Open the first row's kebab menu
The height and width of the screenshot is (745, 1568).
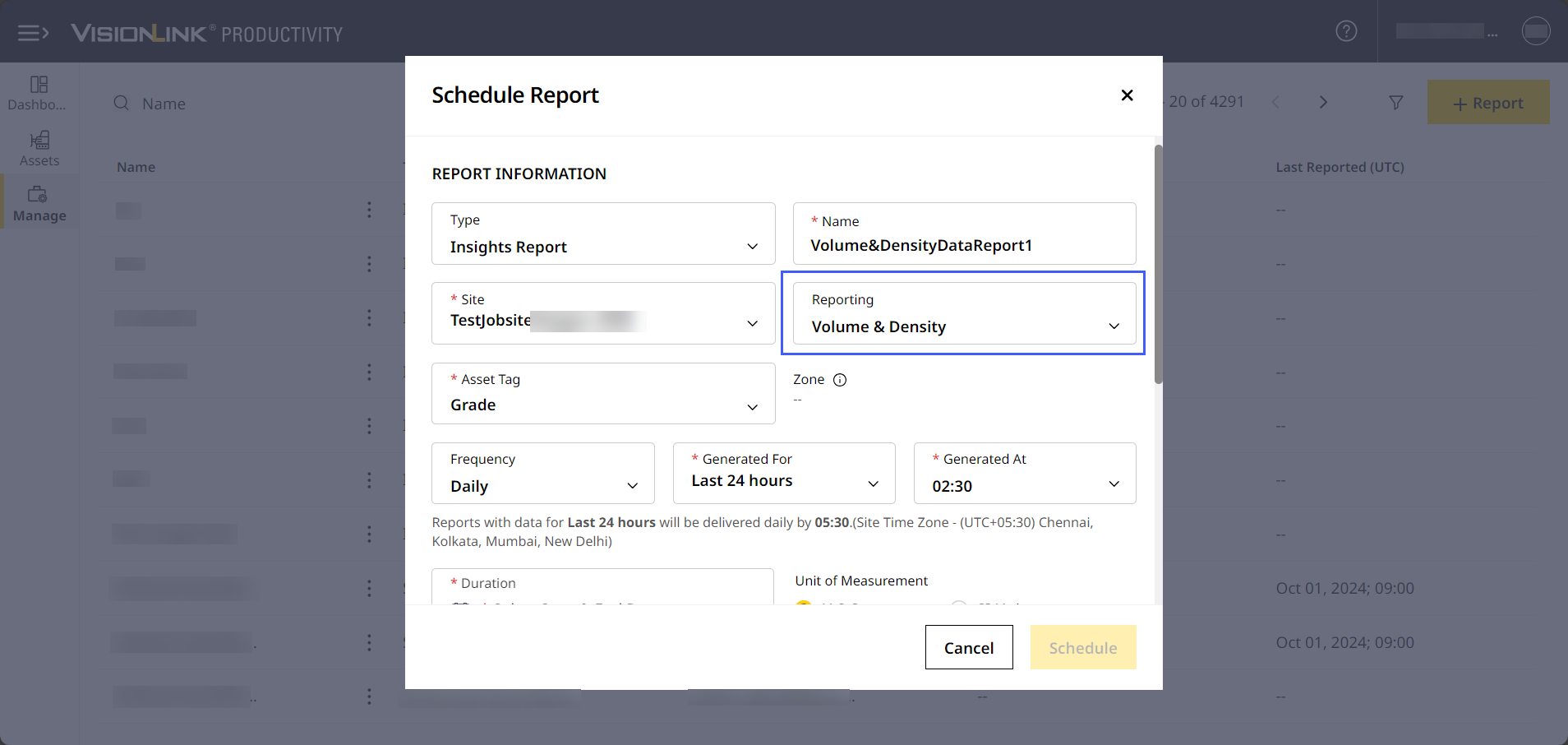pos(369,210)
